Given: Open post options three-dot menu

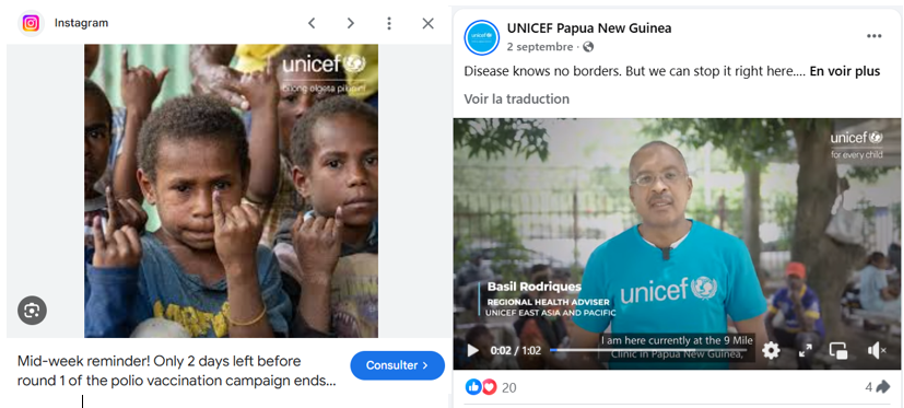Looking at the screenshot, I should (x=874, y=36).
